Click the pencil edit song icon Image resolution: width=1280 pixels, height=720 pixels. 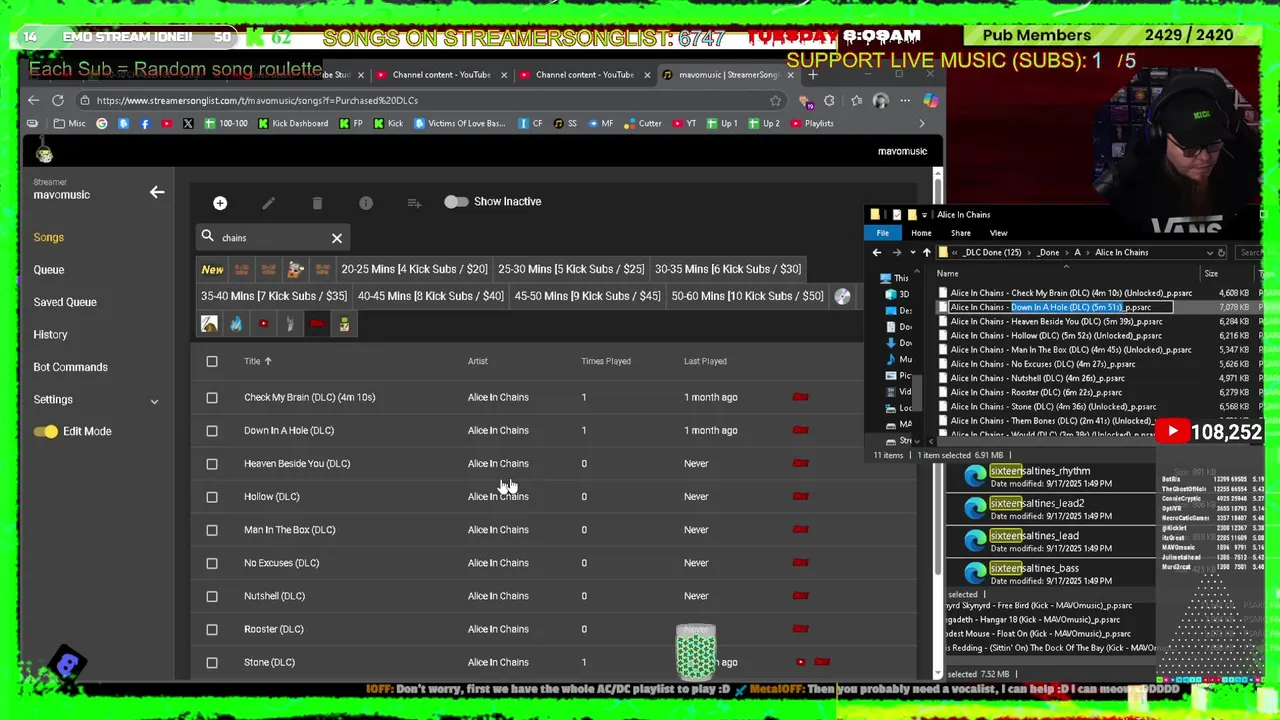point(268,203)
